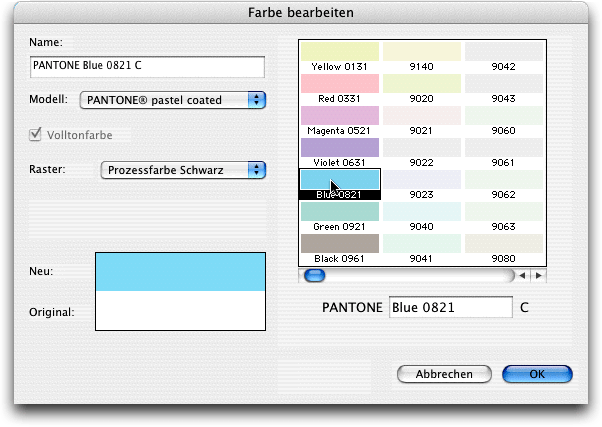Choose the 9042 color swatch

tap(504, 51)
